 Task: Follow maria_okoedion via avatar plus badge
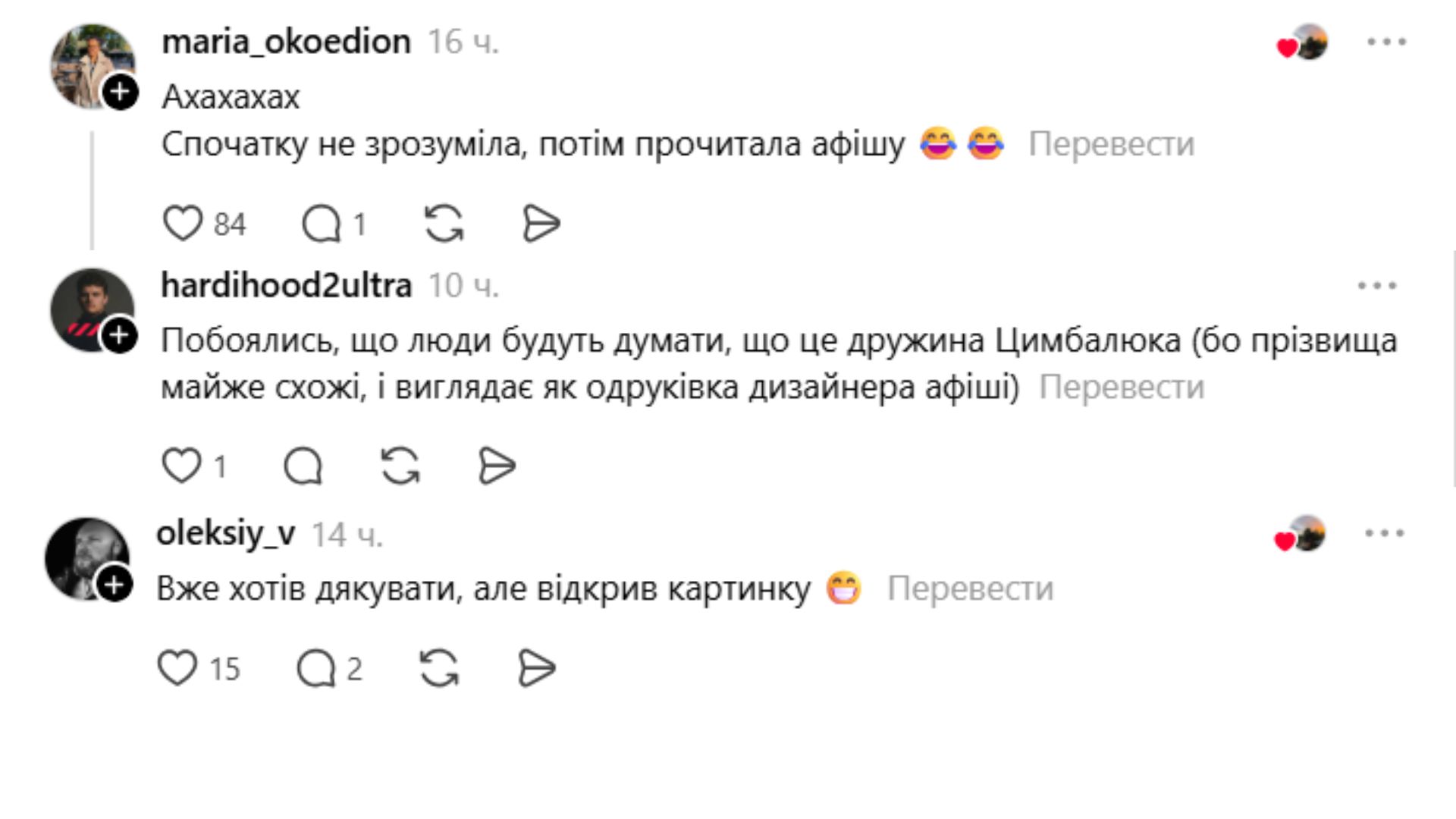click(121, 93)
